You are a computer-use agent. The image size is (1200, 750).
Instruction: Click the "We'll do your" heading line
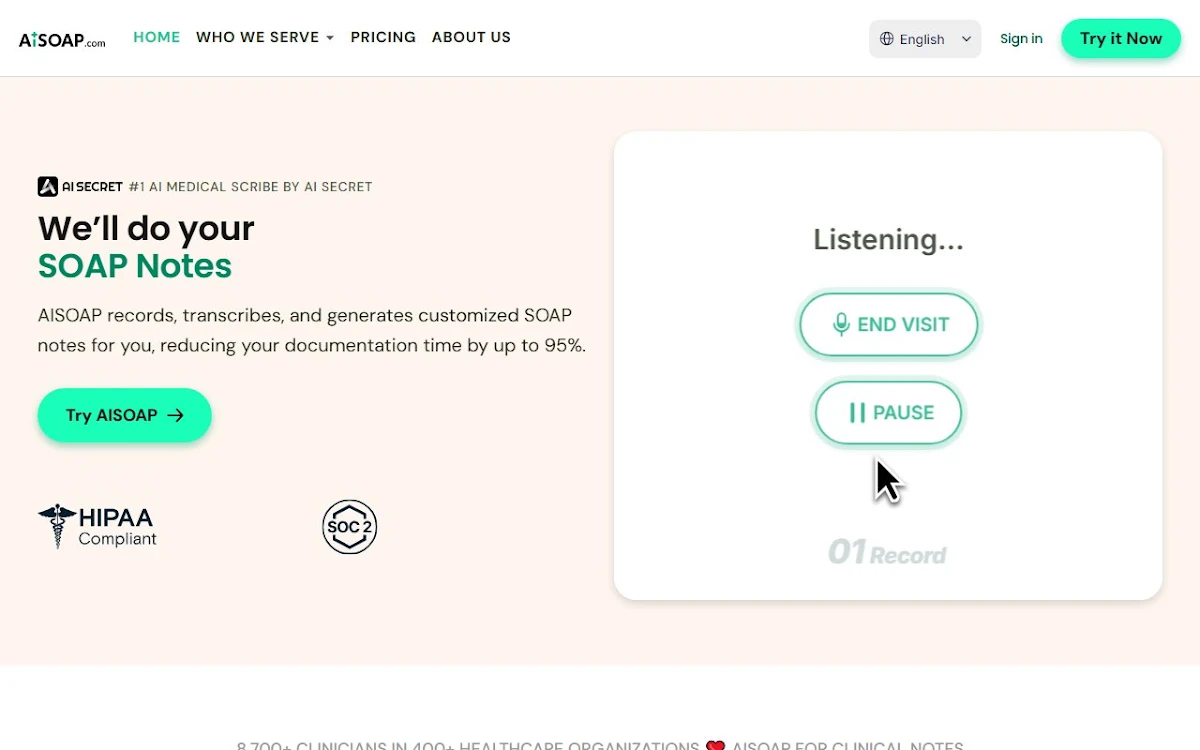click(x=146, y=228)
